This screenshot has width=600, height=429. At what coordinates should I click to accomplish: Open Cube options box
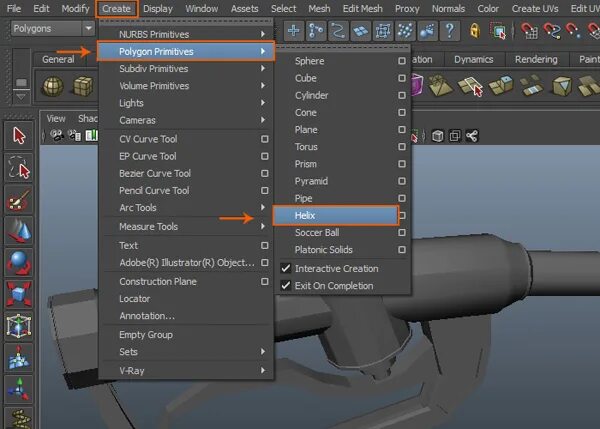click(401, 78)
